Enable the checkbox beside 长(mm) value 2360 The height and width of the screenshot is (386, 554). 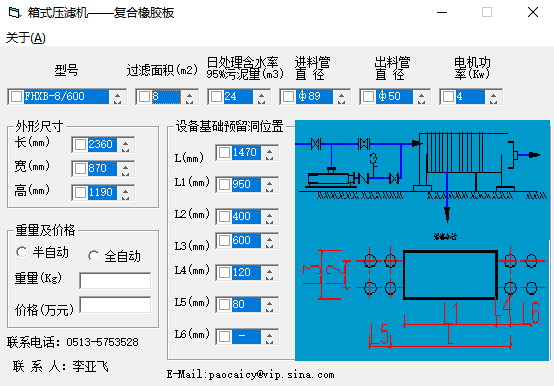point(80,144)
